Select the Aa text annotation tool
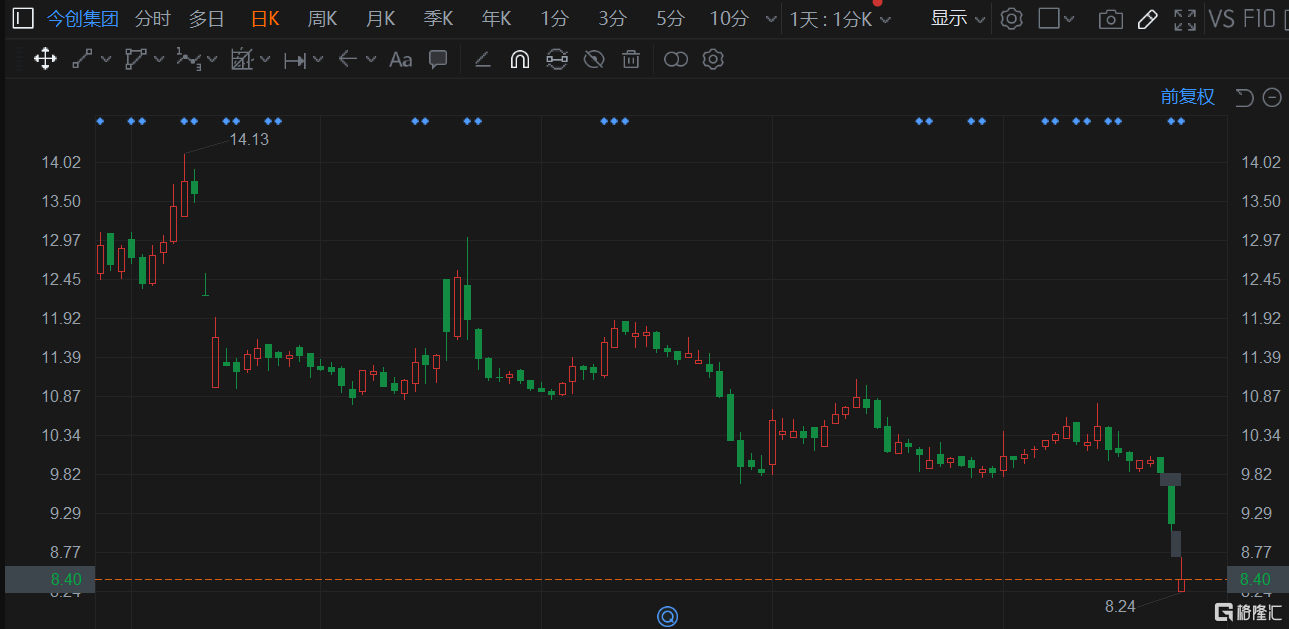The height and width of the screenshot is (629, 1289). (x=400, y=59)
